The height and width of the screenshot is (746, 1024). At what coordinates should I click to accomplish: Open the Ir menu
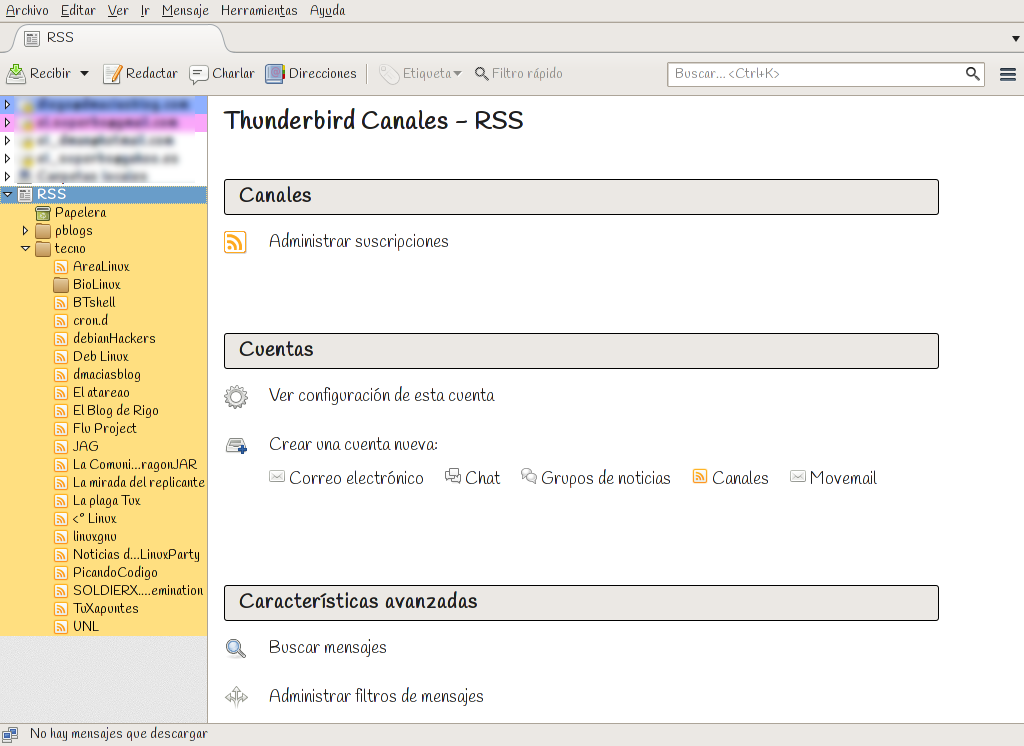145,10
